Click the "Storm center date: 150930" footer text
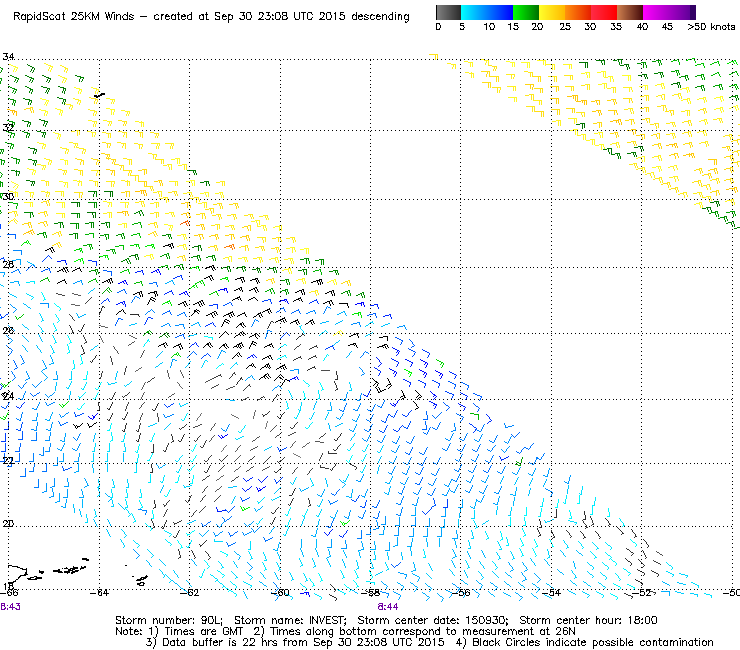This screenshot has height=650, width=740. tap(433, 620)
